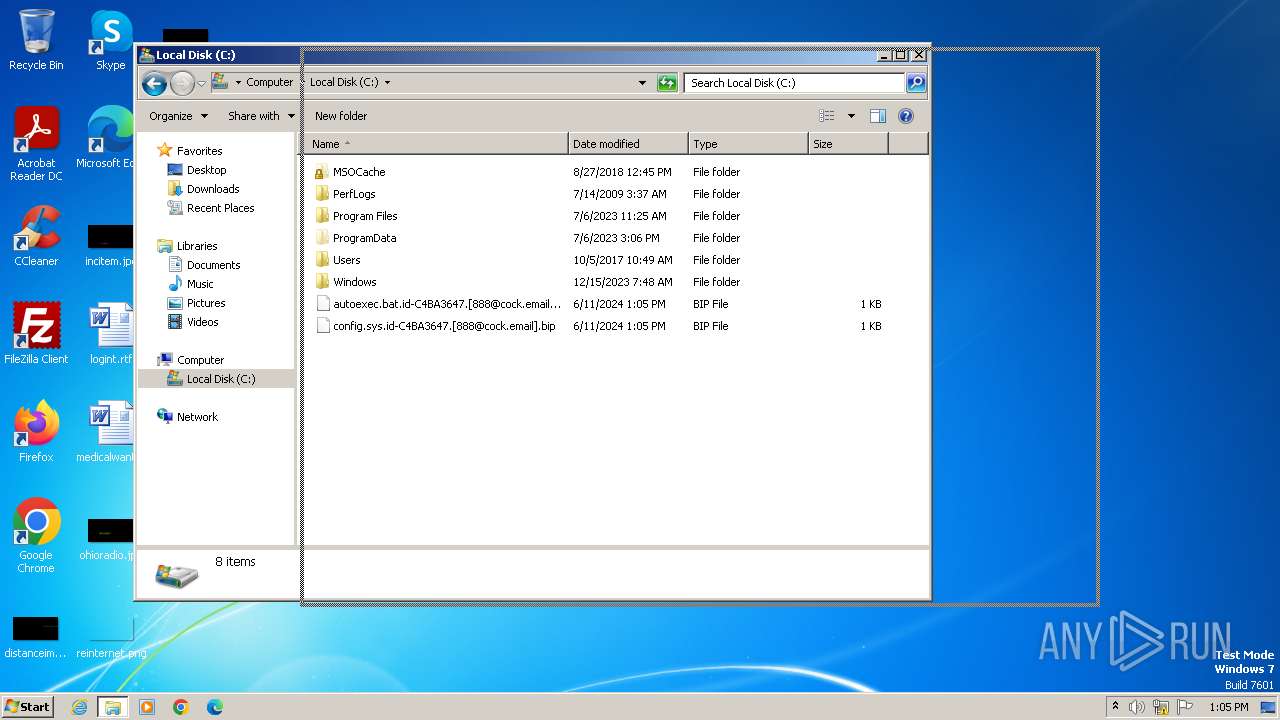1280x720 pixels.
Task: Open Windows Media Player from taskbar
Action: 147,707
